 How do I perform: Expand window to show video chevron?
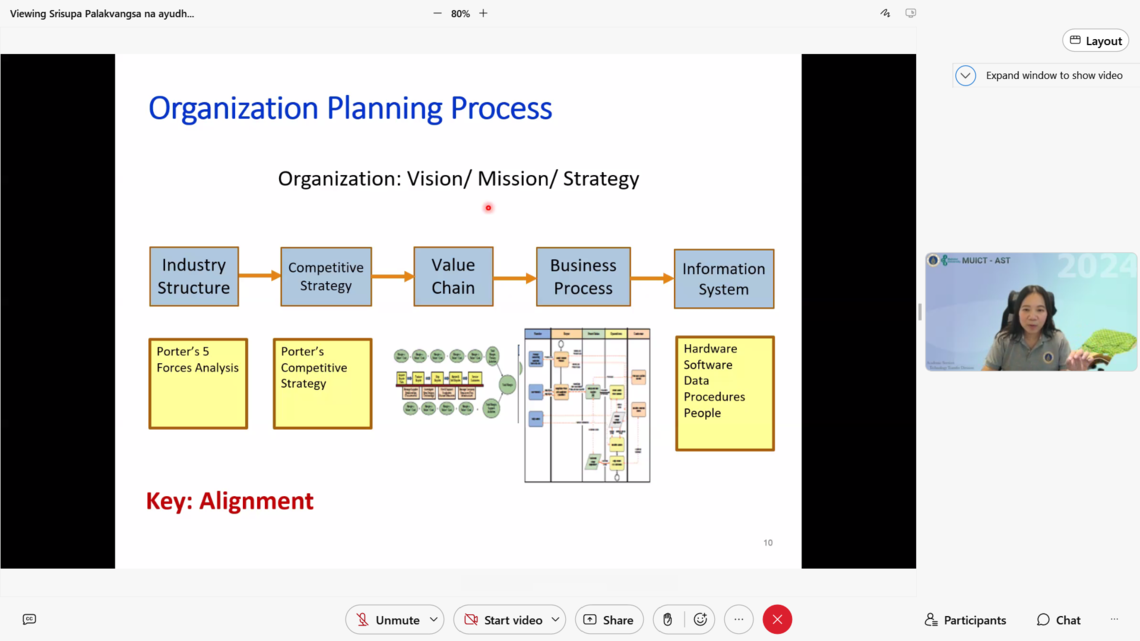pos(965,76)
